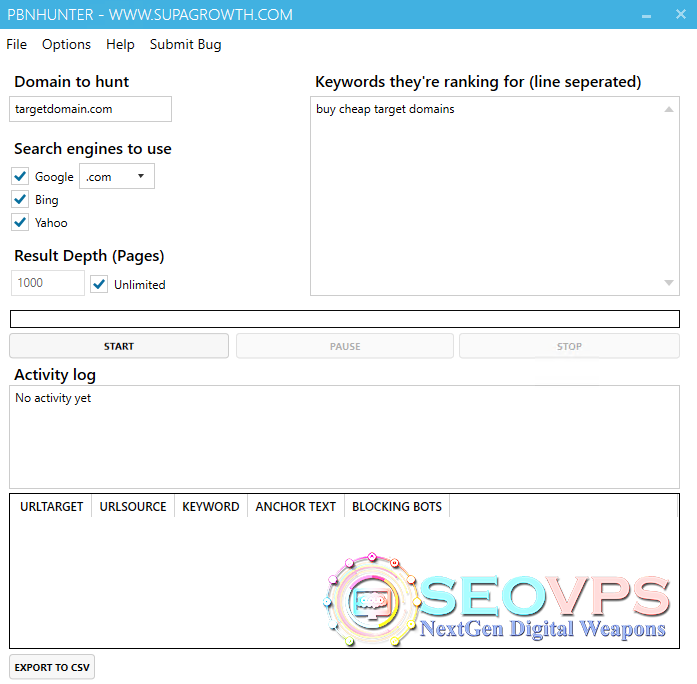Click the START button
The height and width of the screenshot is (684, 697).
[x=119, y=346]
